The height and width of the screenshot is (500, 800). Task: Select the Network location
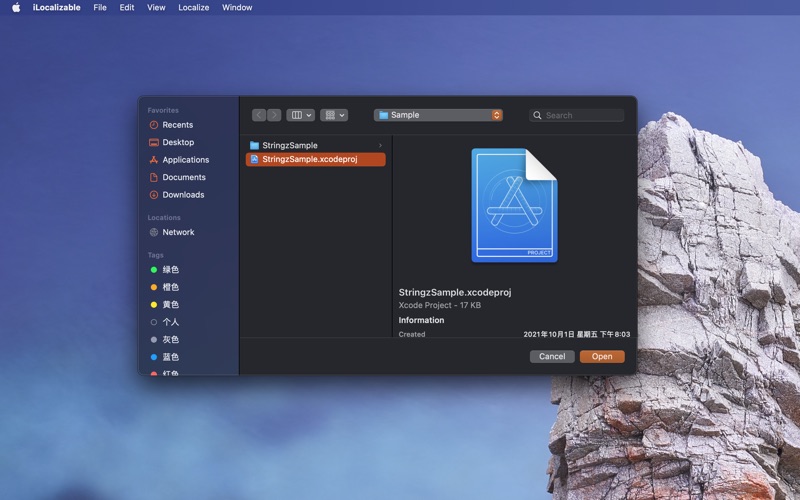point(172,232)
